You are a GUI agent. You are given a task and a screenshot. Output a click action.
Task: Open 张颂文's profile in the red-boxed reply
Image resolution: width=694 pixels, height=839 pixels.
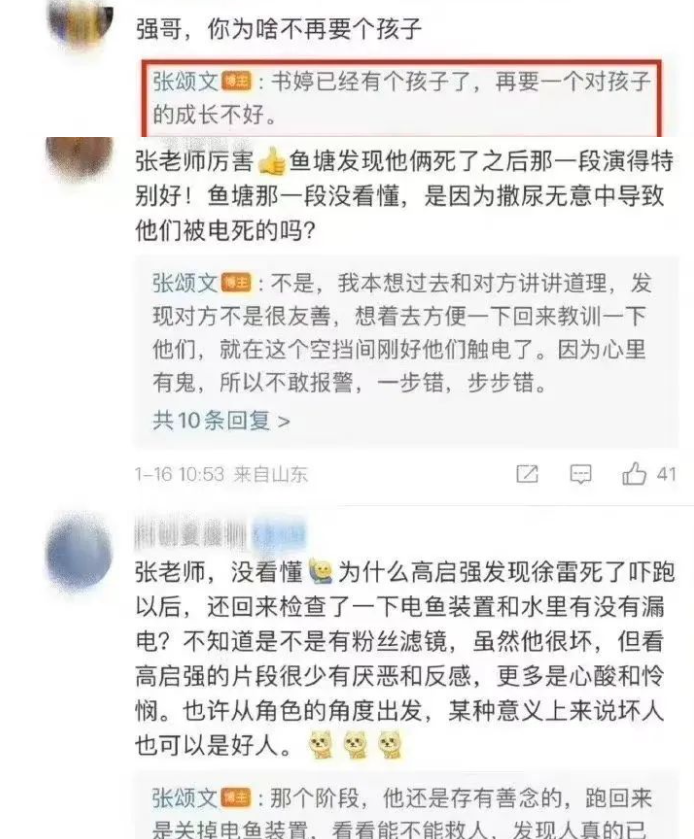coord(185,82)
